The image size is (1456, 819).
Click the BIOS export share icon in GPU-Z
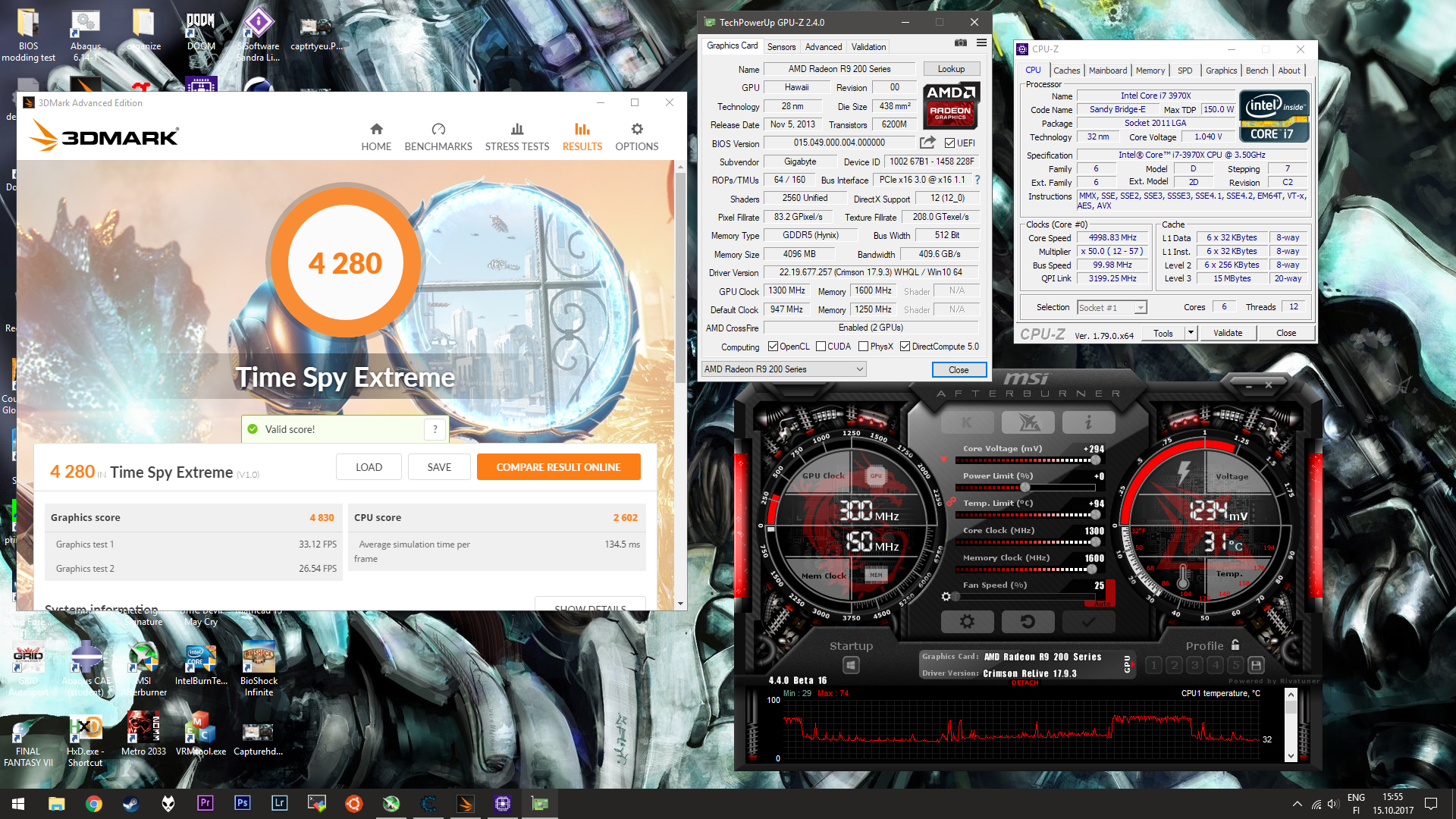927,143
